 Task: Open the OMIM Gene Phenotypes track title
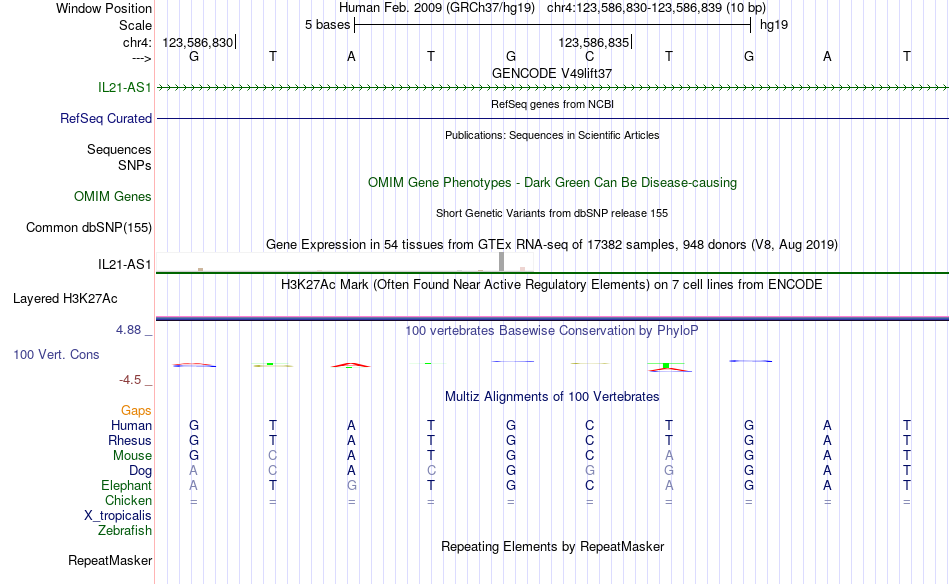point(552,182)
